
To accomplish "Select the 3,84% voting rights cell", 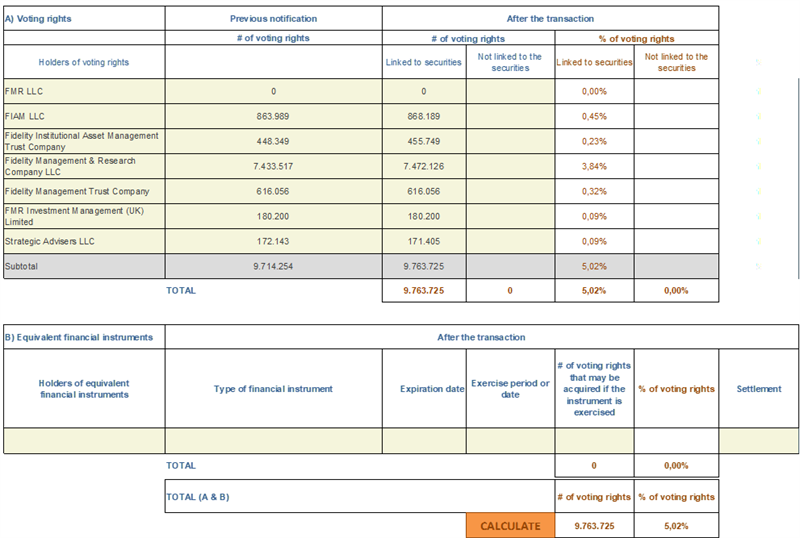I will 594,166.
